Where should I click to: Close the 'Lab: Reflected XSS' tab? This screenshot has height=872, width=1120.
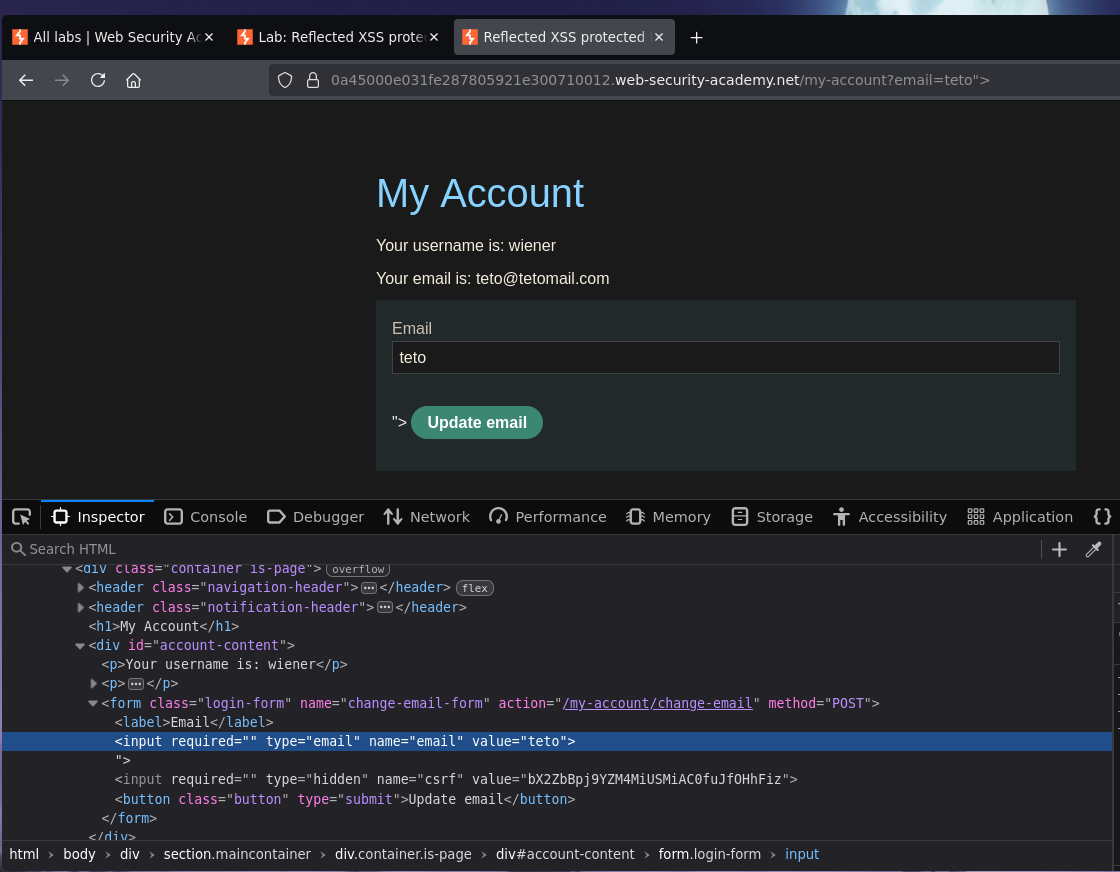(x=434, y=37)
